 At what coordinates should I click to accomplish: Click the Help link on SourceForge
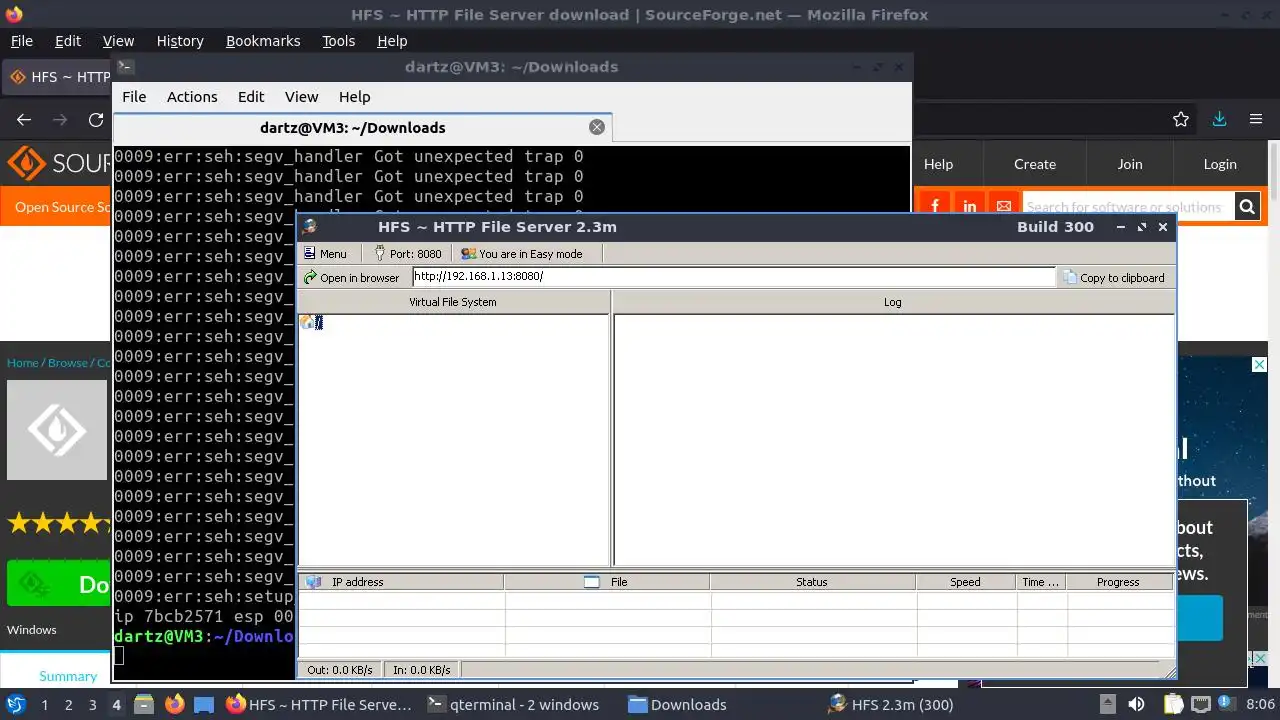click(x=938, y=164)
